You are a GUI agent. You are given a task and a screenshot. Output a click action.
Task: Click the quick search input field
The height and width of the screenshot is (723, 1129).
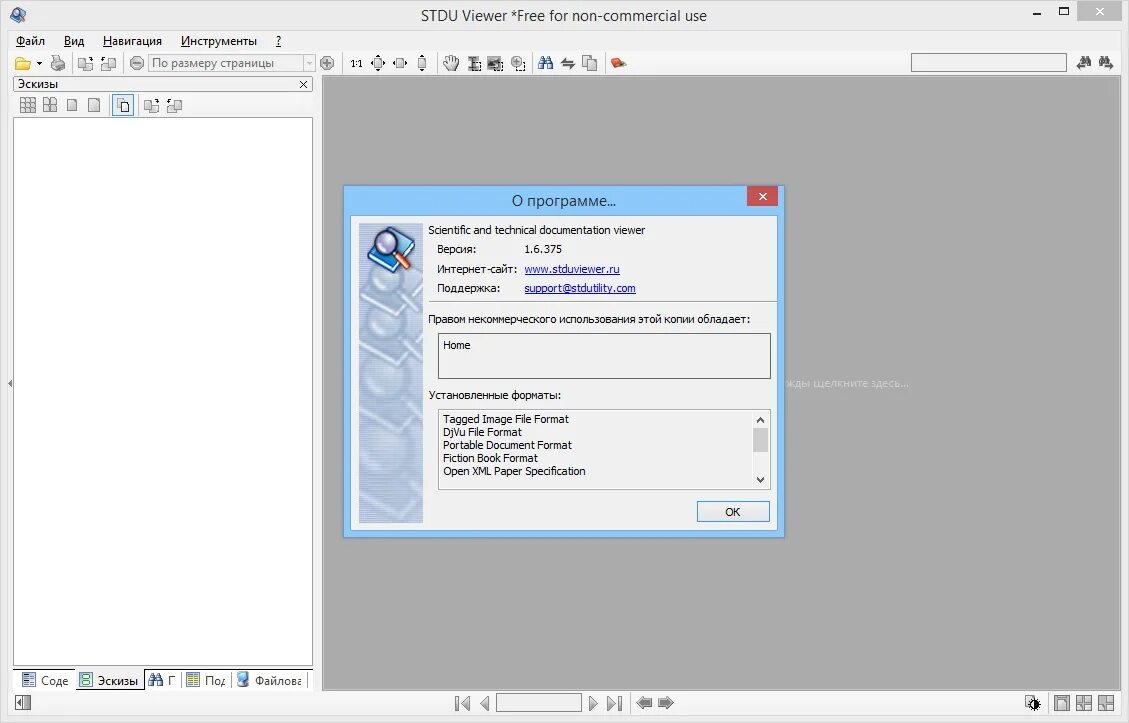989,63
